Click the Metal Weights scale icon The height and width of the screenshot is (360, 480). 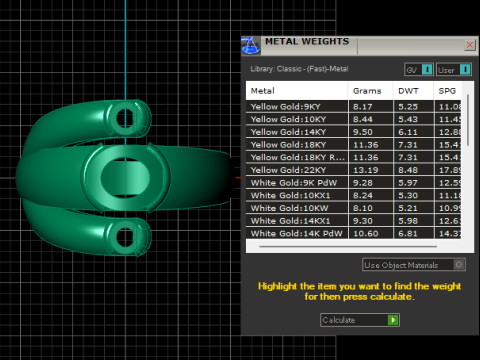pyautogui.click(x=250, y=46)
